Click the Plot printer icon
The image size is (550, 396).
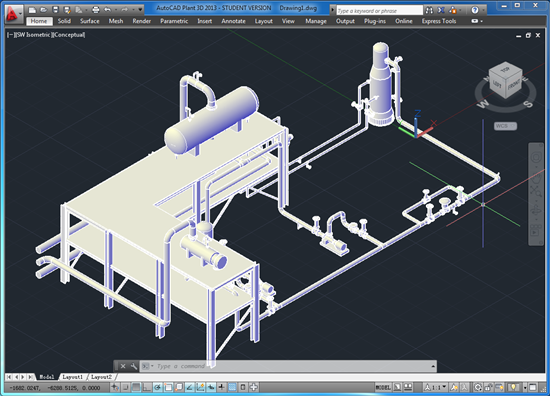pyautogui.click(x=95, y=10)
